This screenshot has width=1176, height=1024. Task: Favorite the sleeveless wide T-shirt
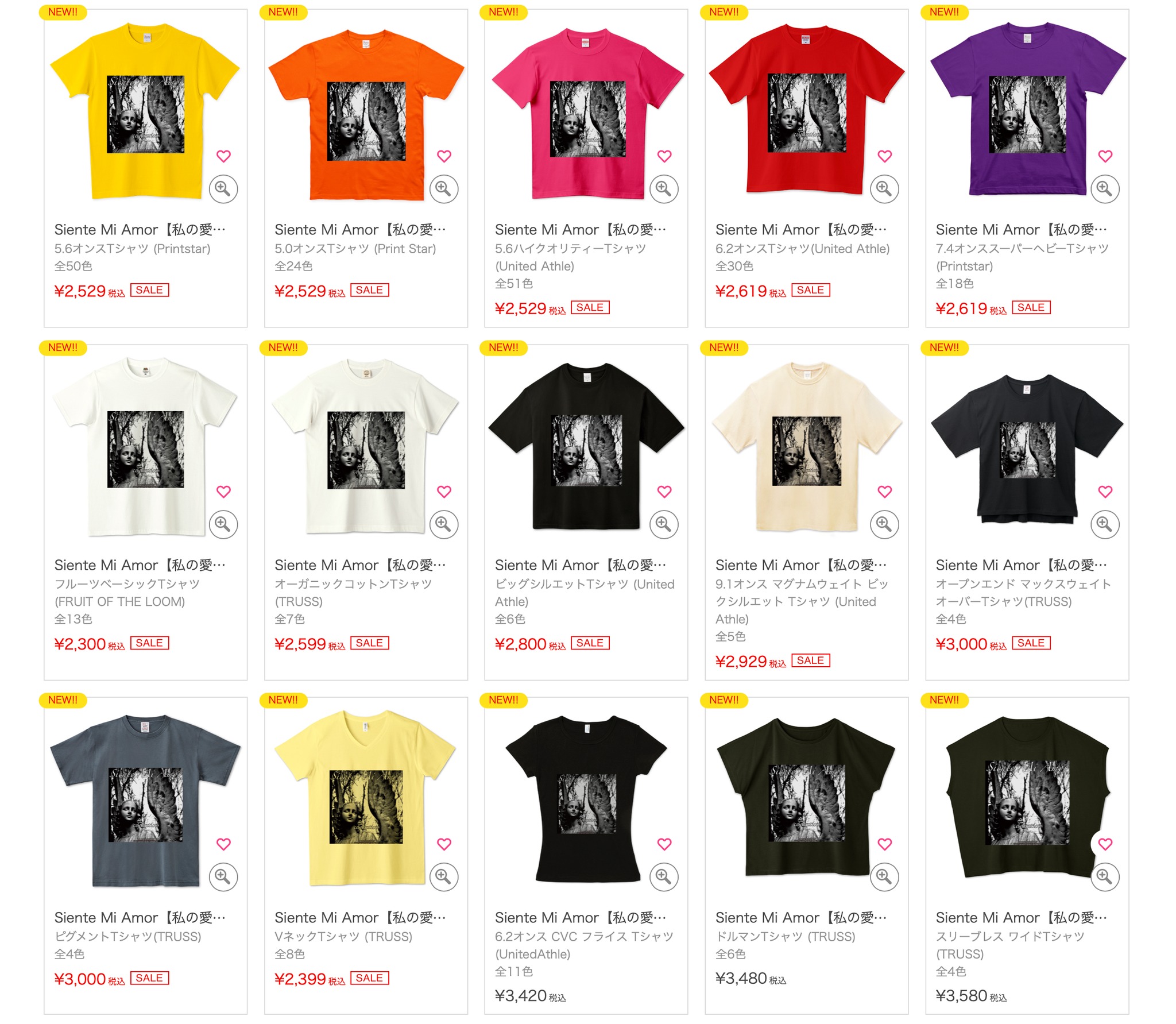[1105, 844]
